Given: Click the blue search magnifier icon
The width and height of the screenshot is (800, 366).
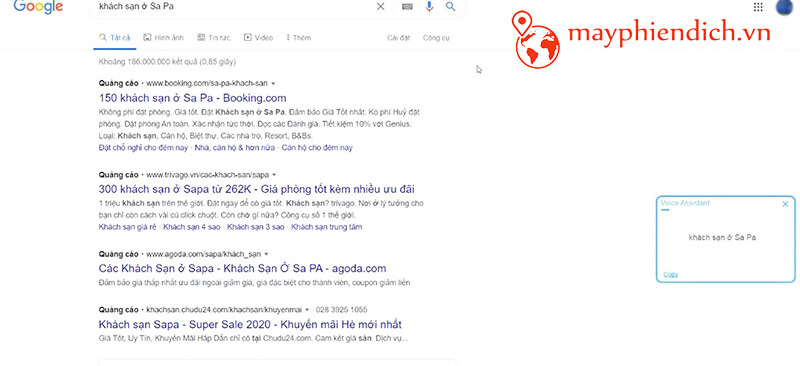Looking at the screenshot, I should [451, 7].
